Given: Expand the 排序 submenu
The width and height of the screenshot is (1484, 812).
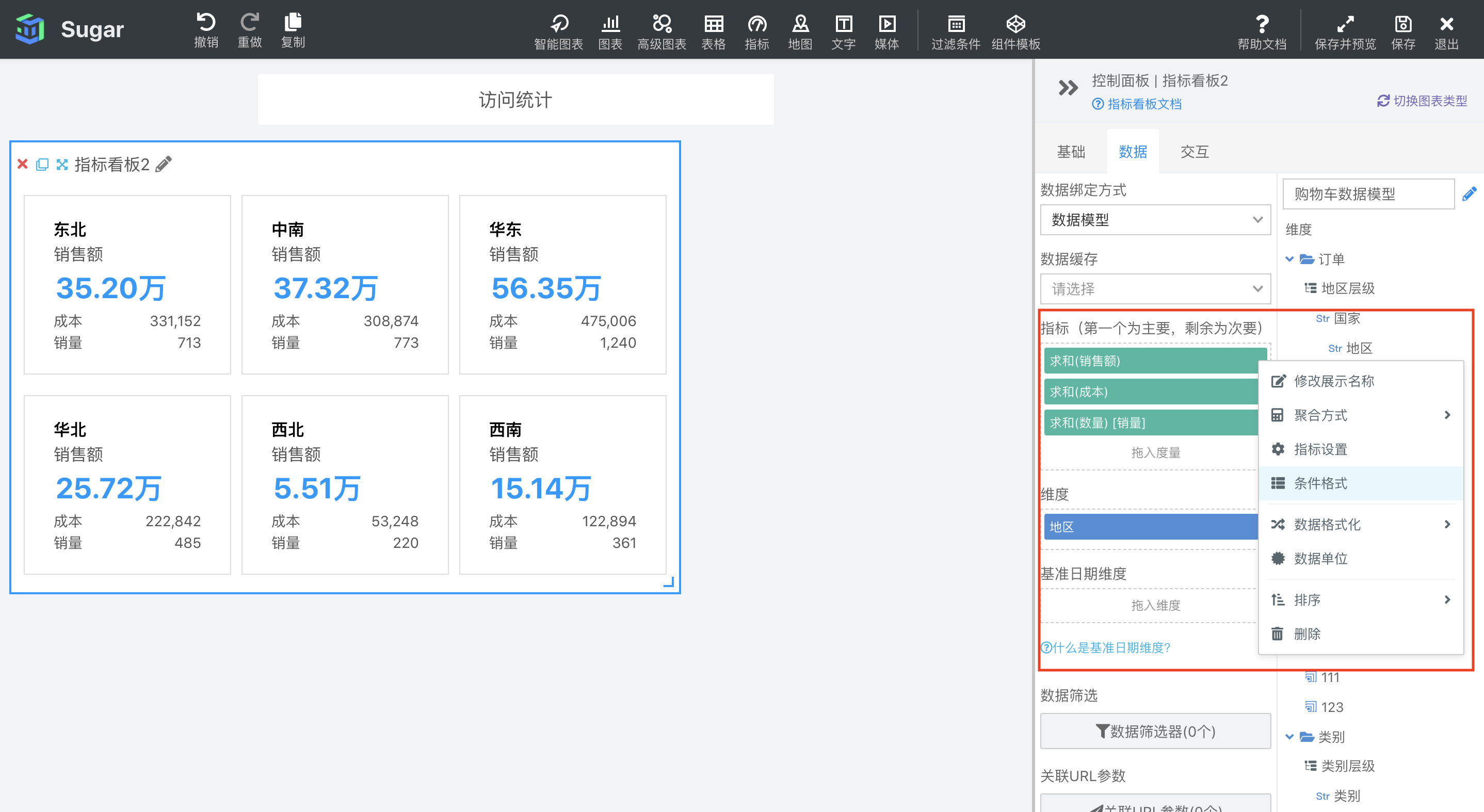Looking at the screenshot, I should click(x=1361, y=599).
